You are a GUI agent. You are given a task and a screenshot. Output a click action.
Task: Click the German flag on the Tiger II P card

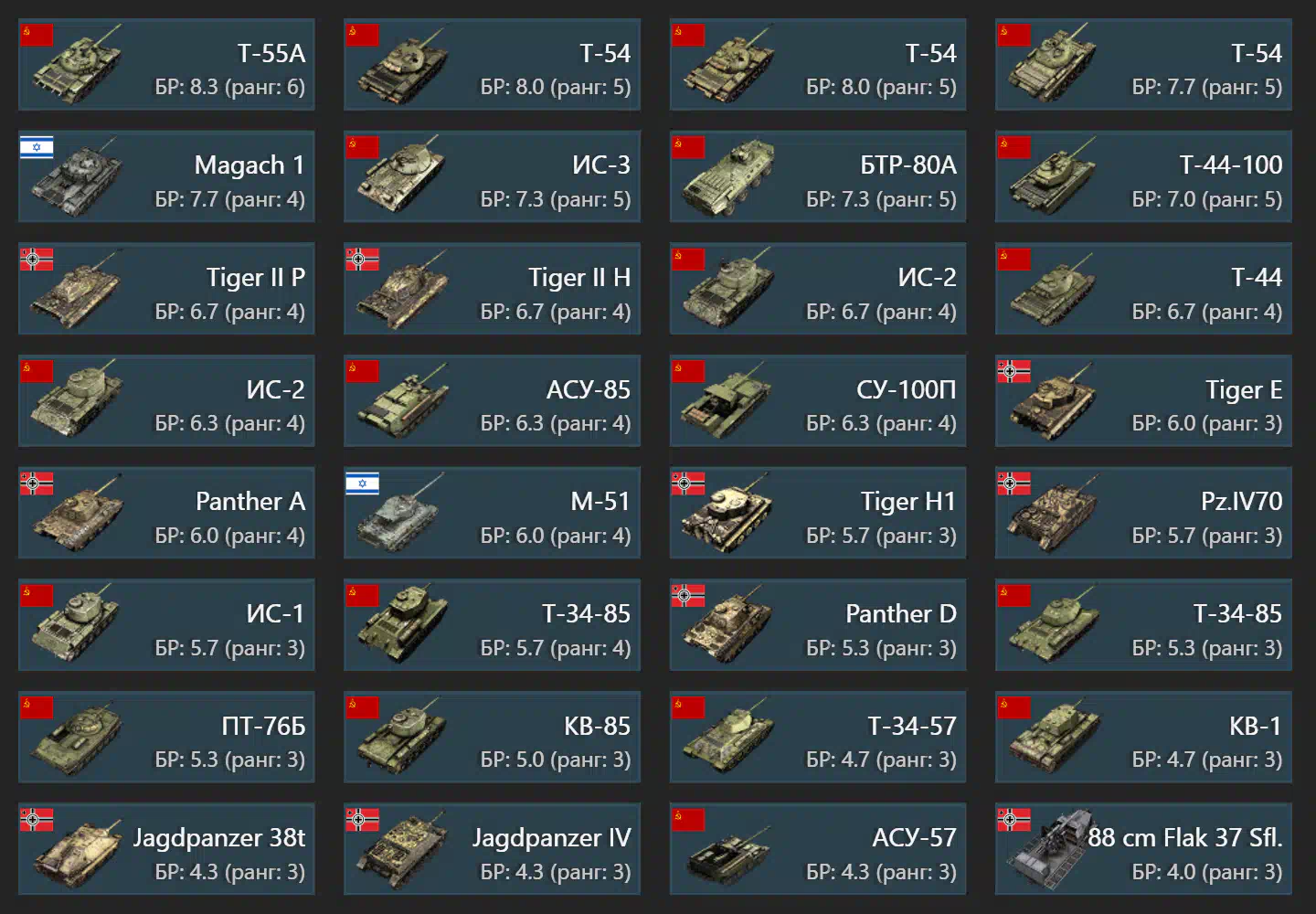37,260
